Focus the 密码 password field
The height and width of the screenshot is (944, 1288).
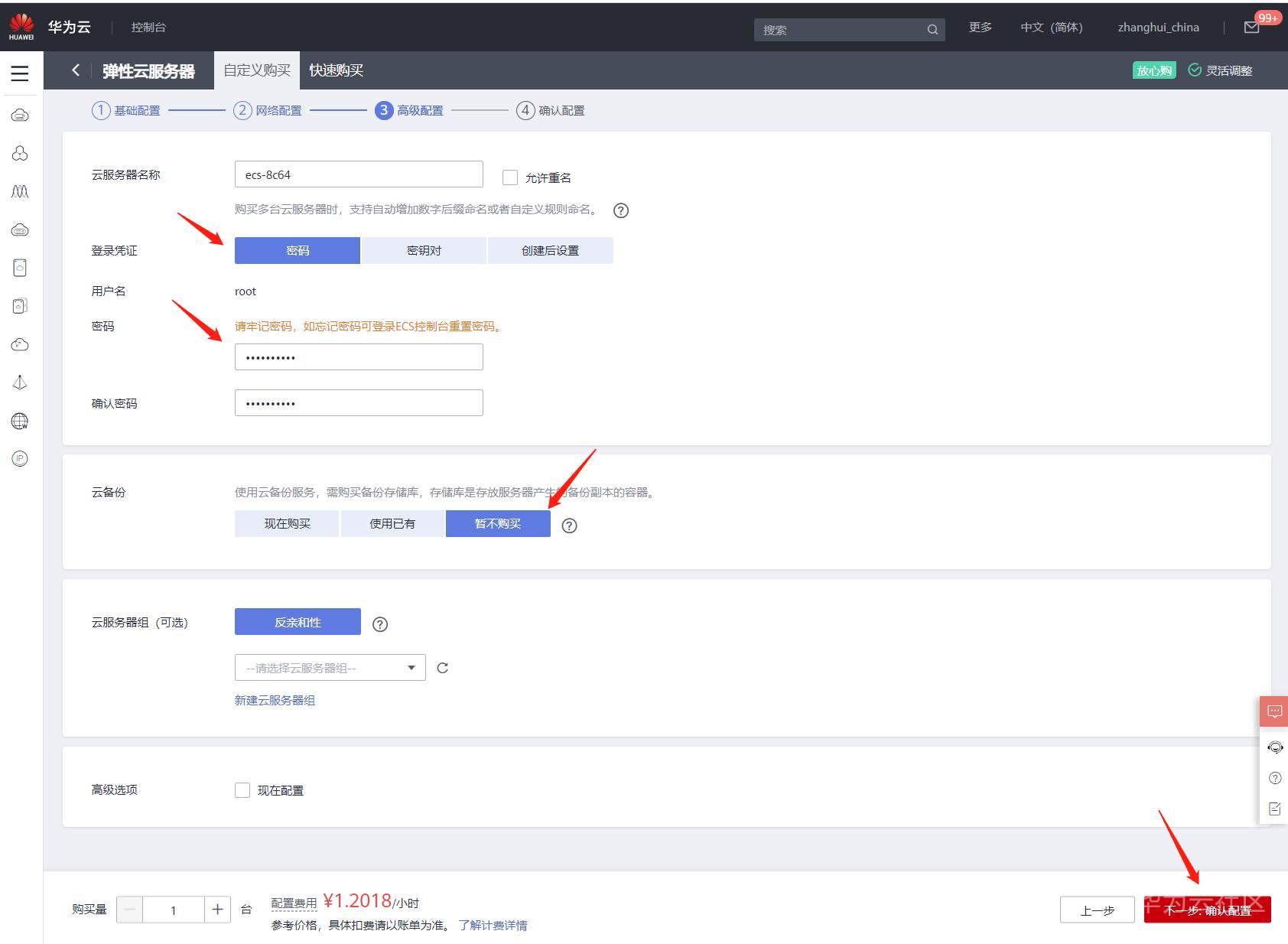359,357
